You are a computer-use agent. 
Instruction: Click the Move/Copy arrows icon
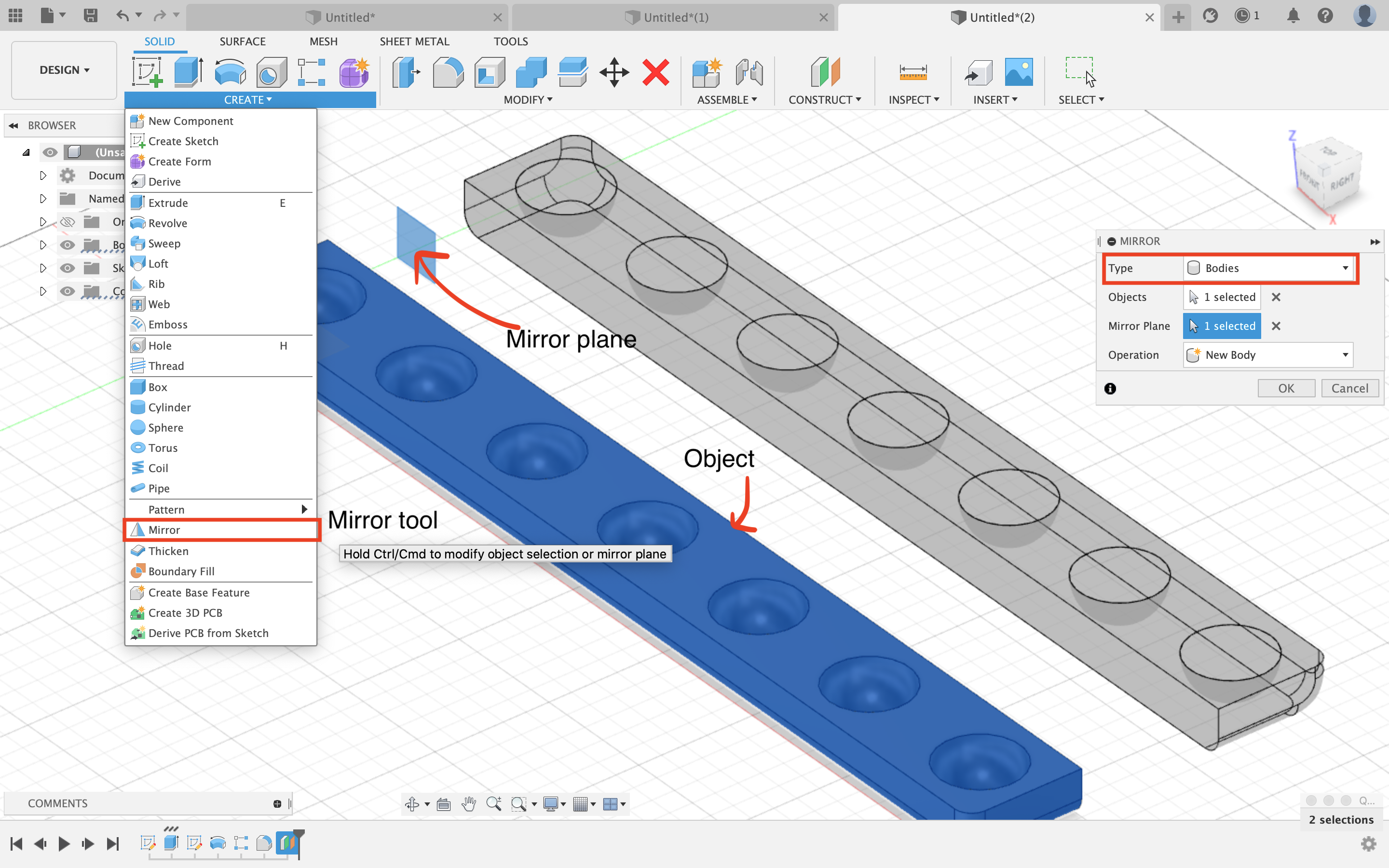(x=614, y=73)
